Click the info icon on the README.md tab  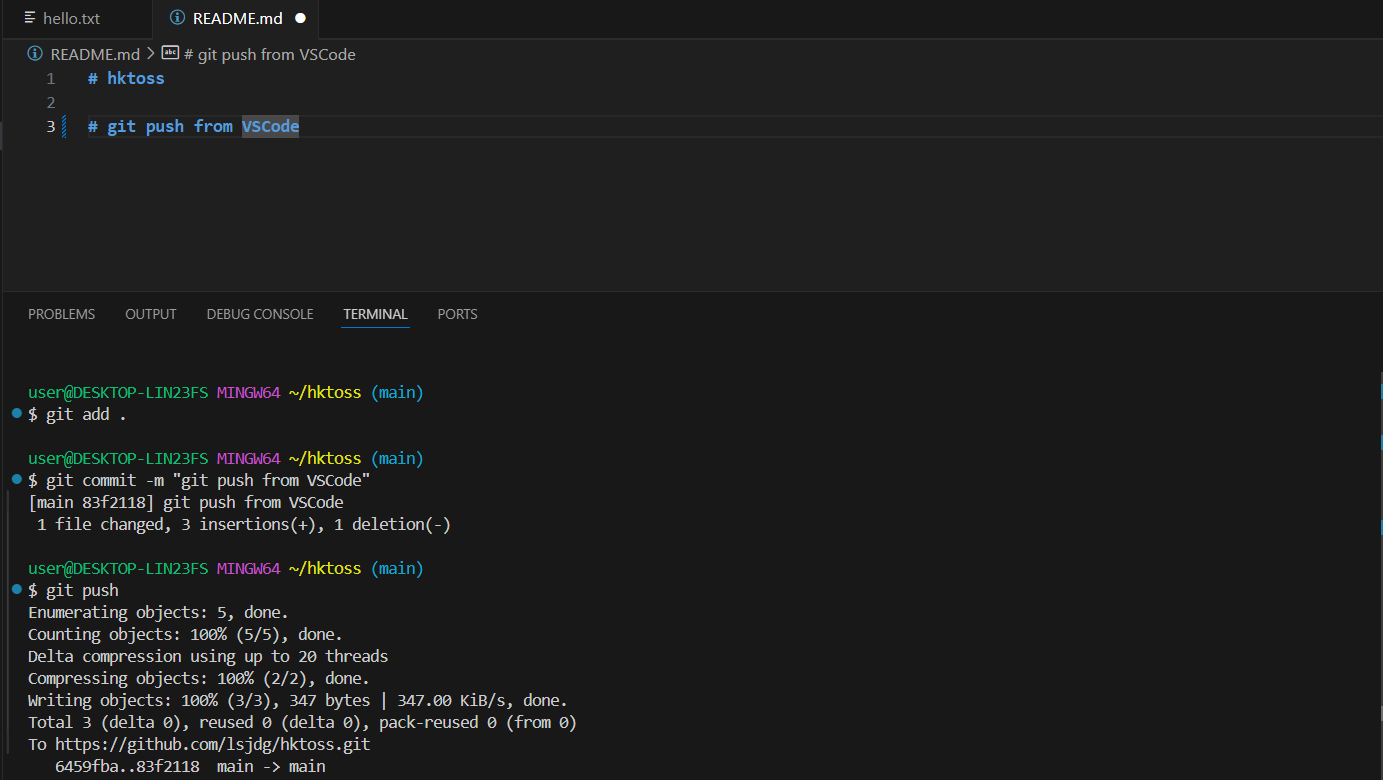(178, 18)
